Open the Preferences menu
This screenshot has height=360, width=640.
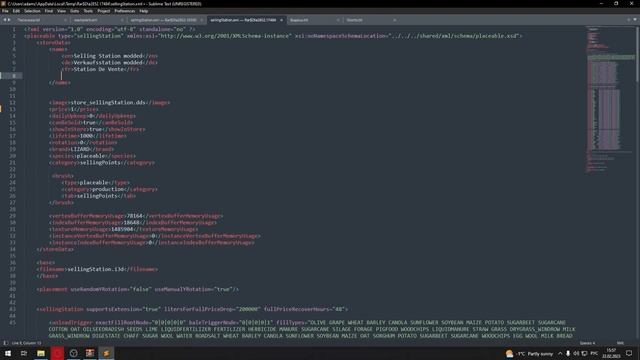(x=124, y=11)
